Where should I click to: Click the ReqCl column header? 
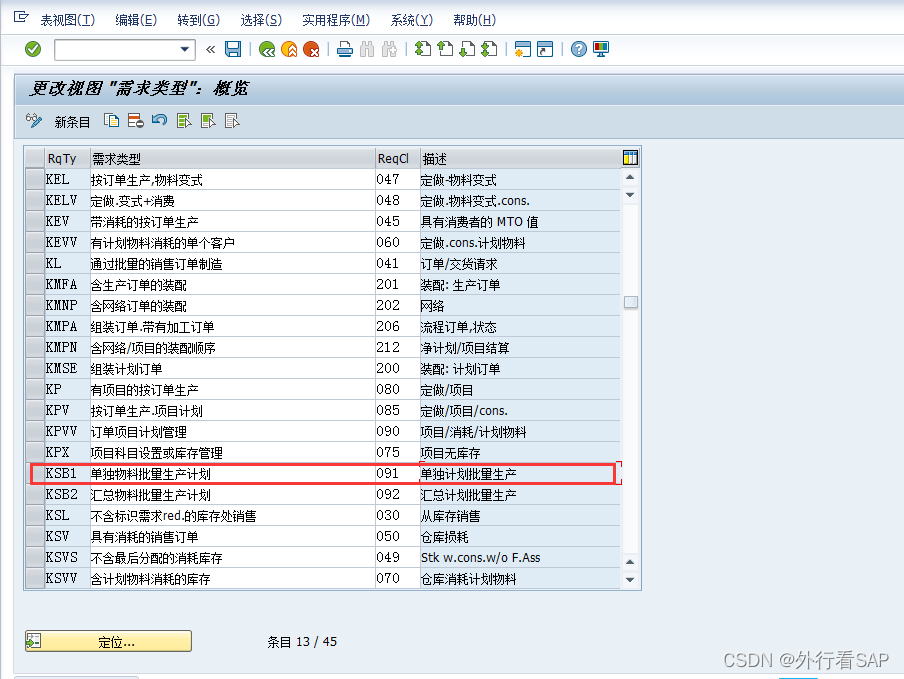(397, 158)
